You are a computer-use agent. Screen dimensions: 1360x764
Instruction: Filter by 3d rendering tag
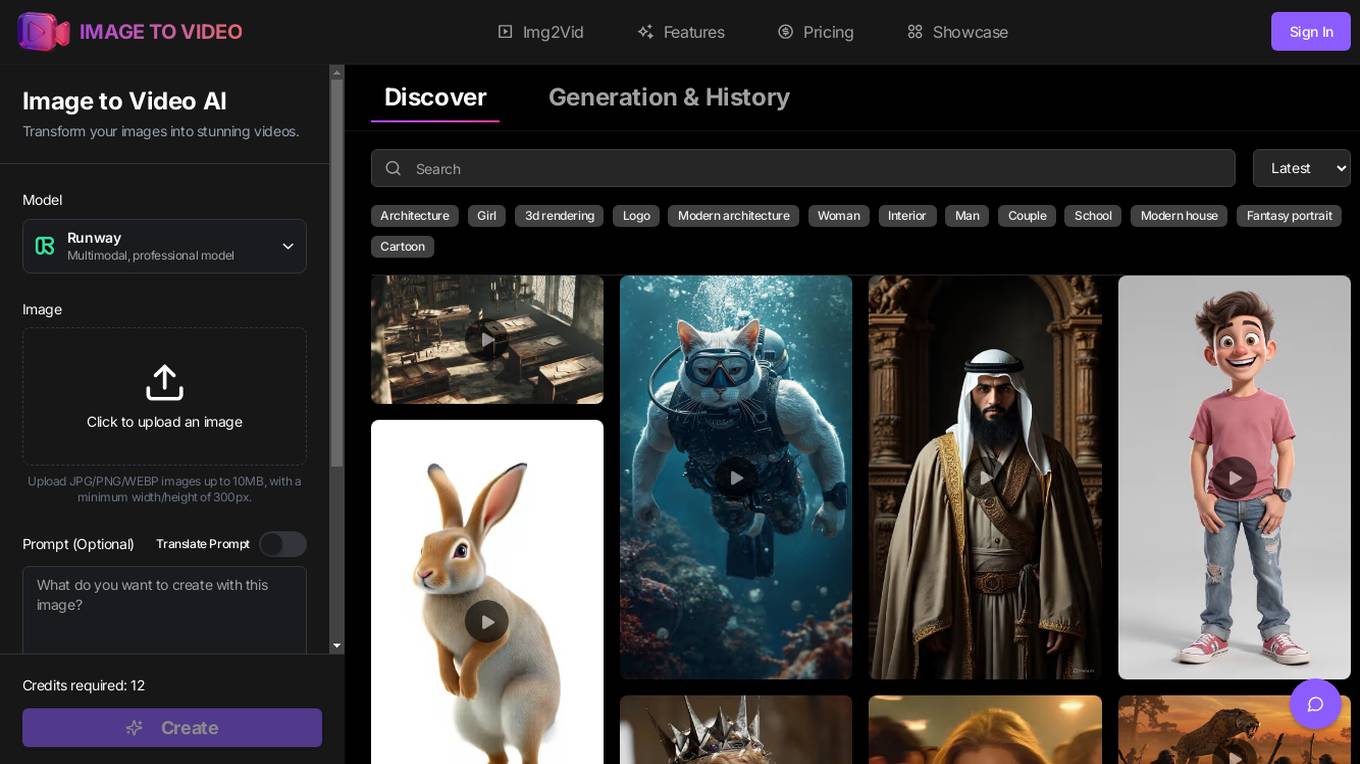tap(559, 216)
